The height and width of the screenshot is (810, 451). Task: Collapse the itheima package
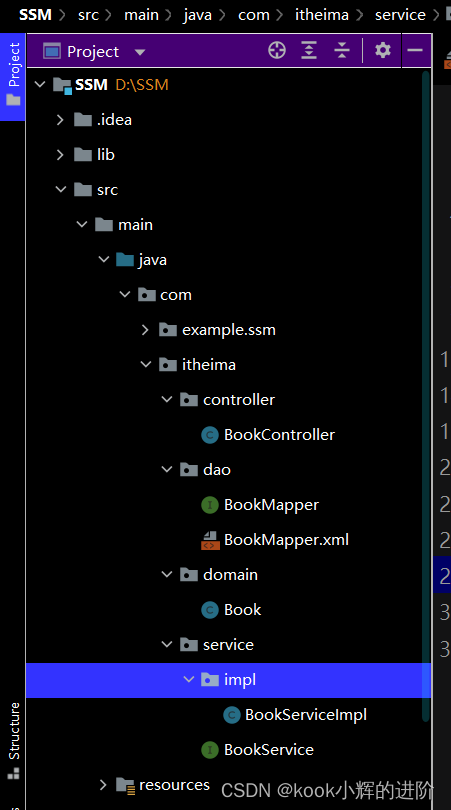tap(146, 365)
